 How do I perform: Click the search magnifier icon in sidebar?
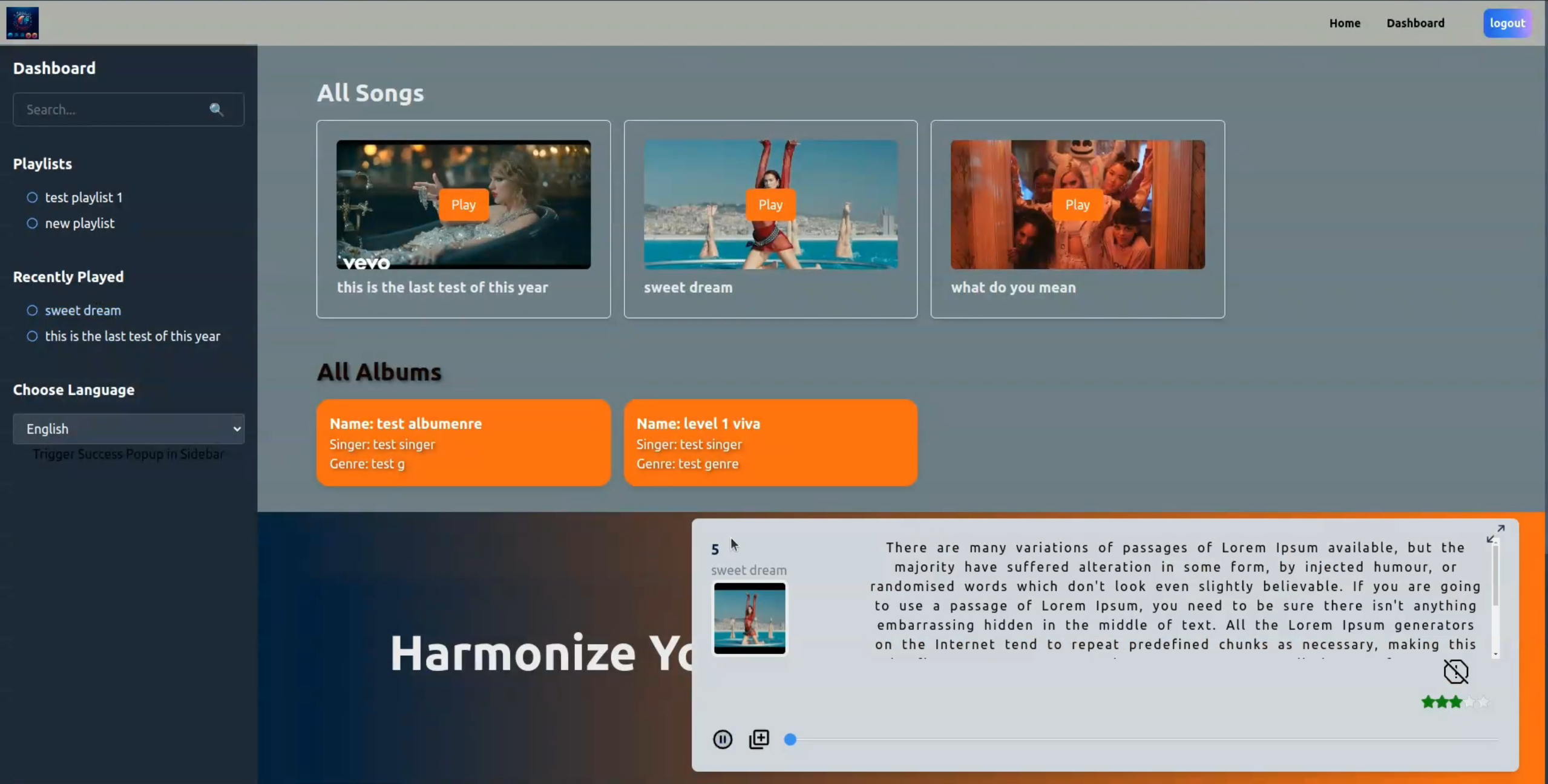coord(217,109)
